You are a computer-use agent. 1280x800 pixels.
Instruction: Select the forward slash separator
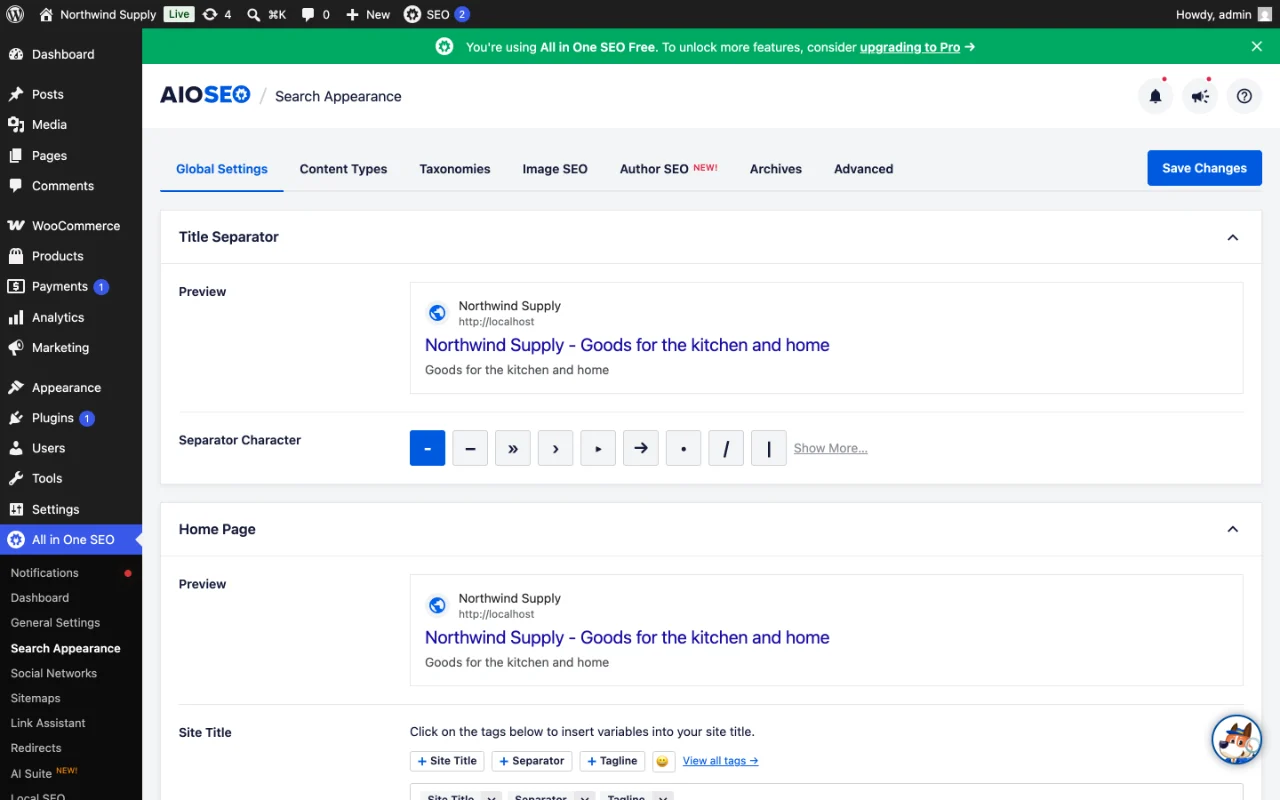point(726,448)
